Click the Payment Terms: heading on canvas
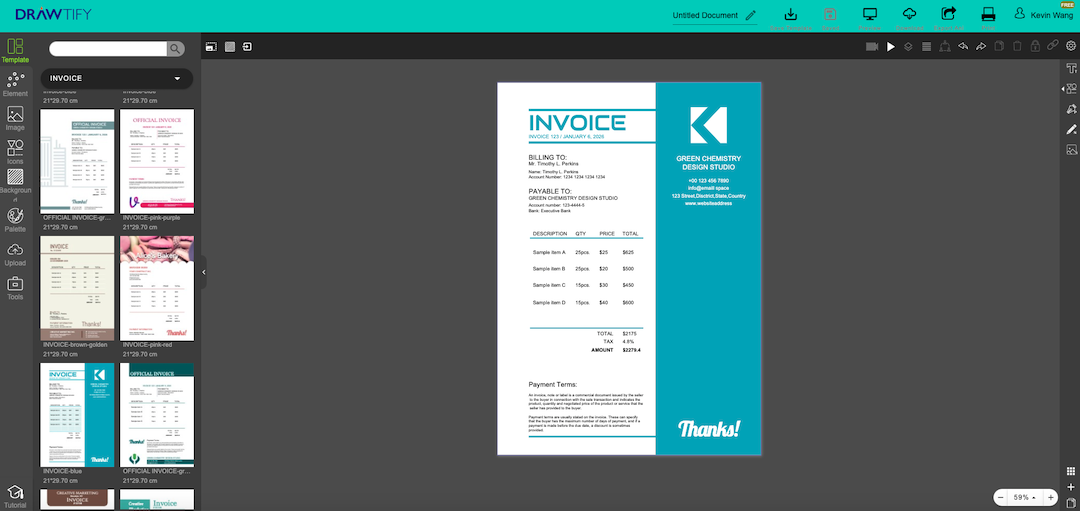This screenshot has height=511, width=1080. [553, 385]
